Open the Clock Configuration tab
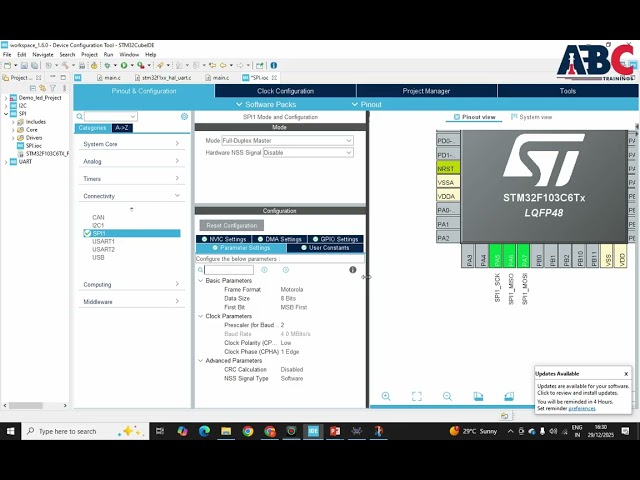Image resolution: width=640 pixels, height=480 pixels. click(x=285, y=91)
